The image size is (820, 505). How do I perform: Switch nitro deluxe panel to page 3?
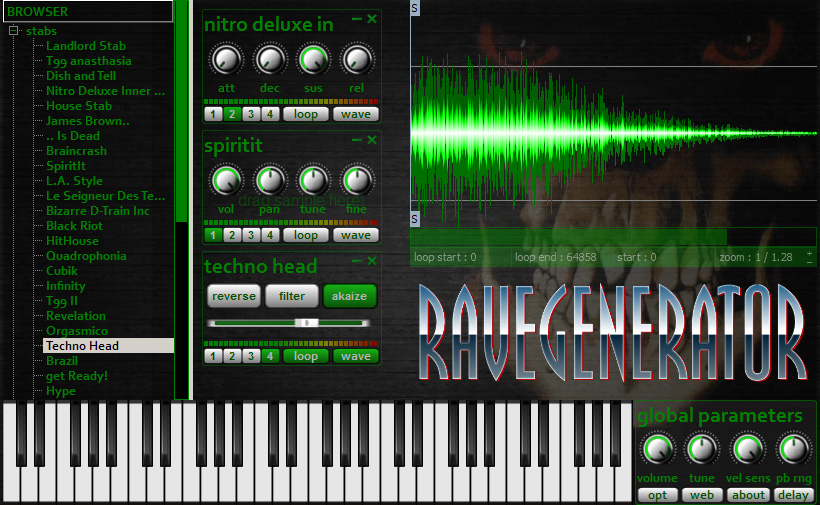coord(251,114)
